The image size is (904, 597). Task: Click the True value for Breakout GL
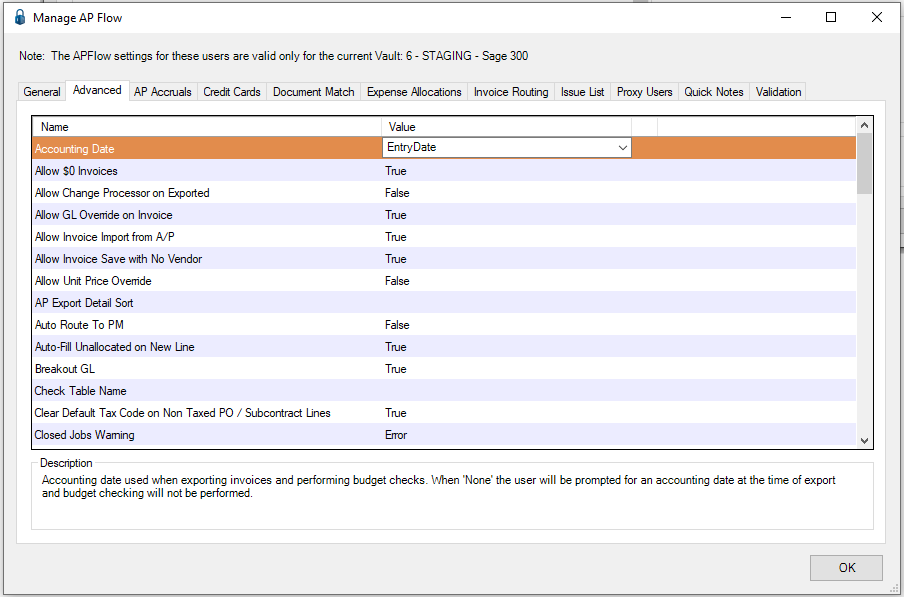click(x=396, y=369)
